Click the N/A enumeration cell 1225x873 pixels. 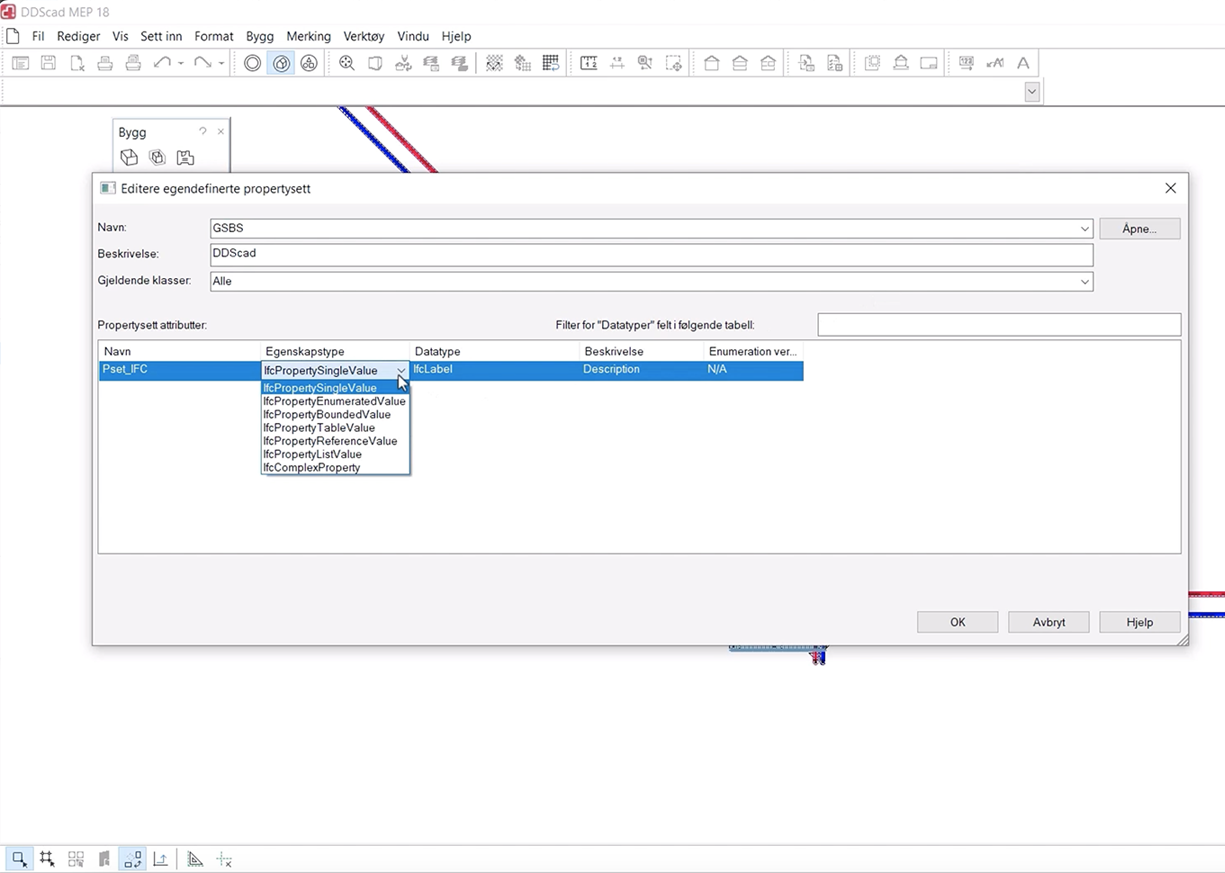[x=753, y=370]
